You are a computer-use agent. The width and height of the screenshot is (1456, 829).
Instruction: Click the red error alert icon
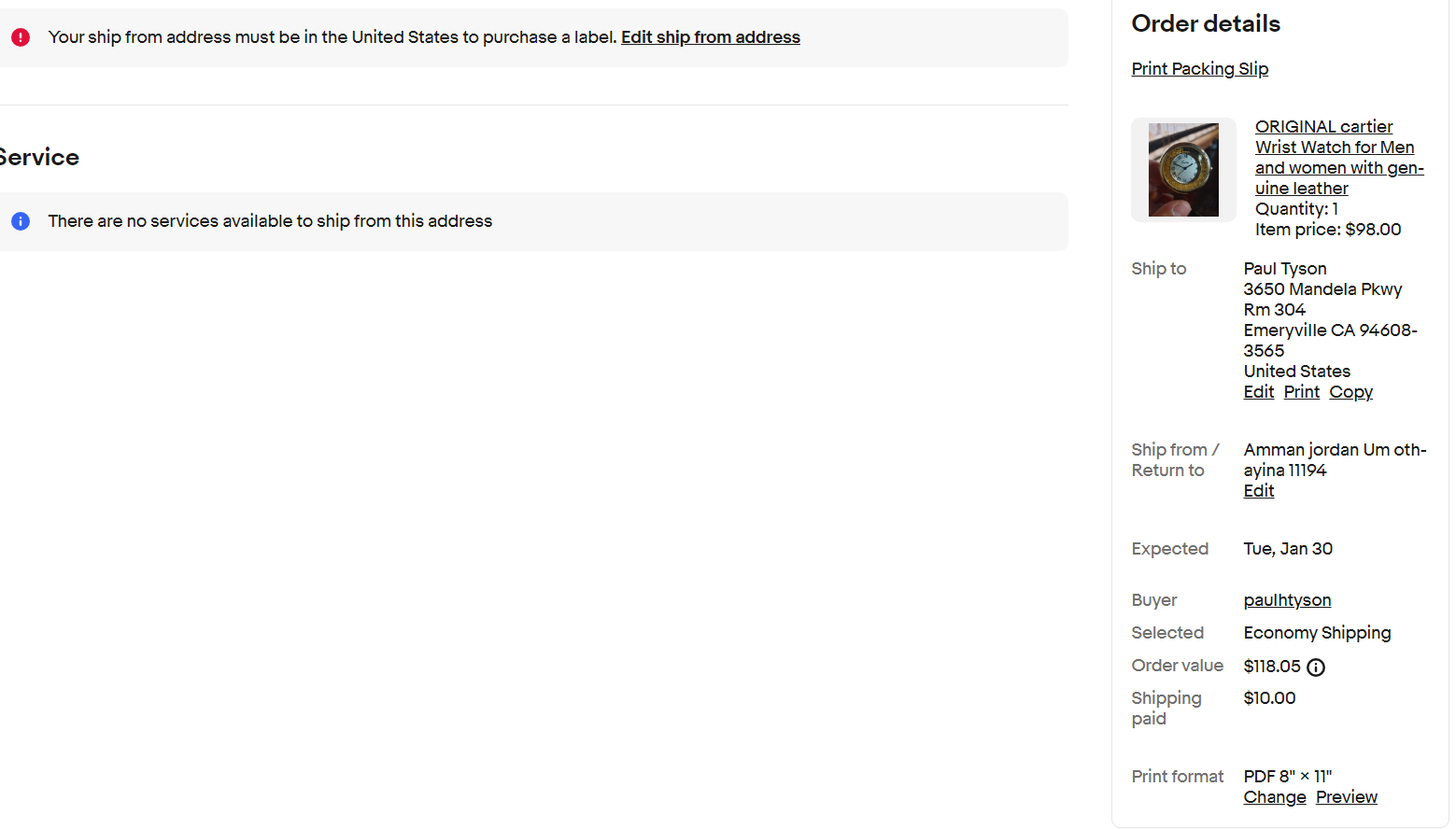[21, 37]
